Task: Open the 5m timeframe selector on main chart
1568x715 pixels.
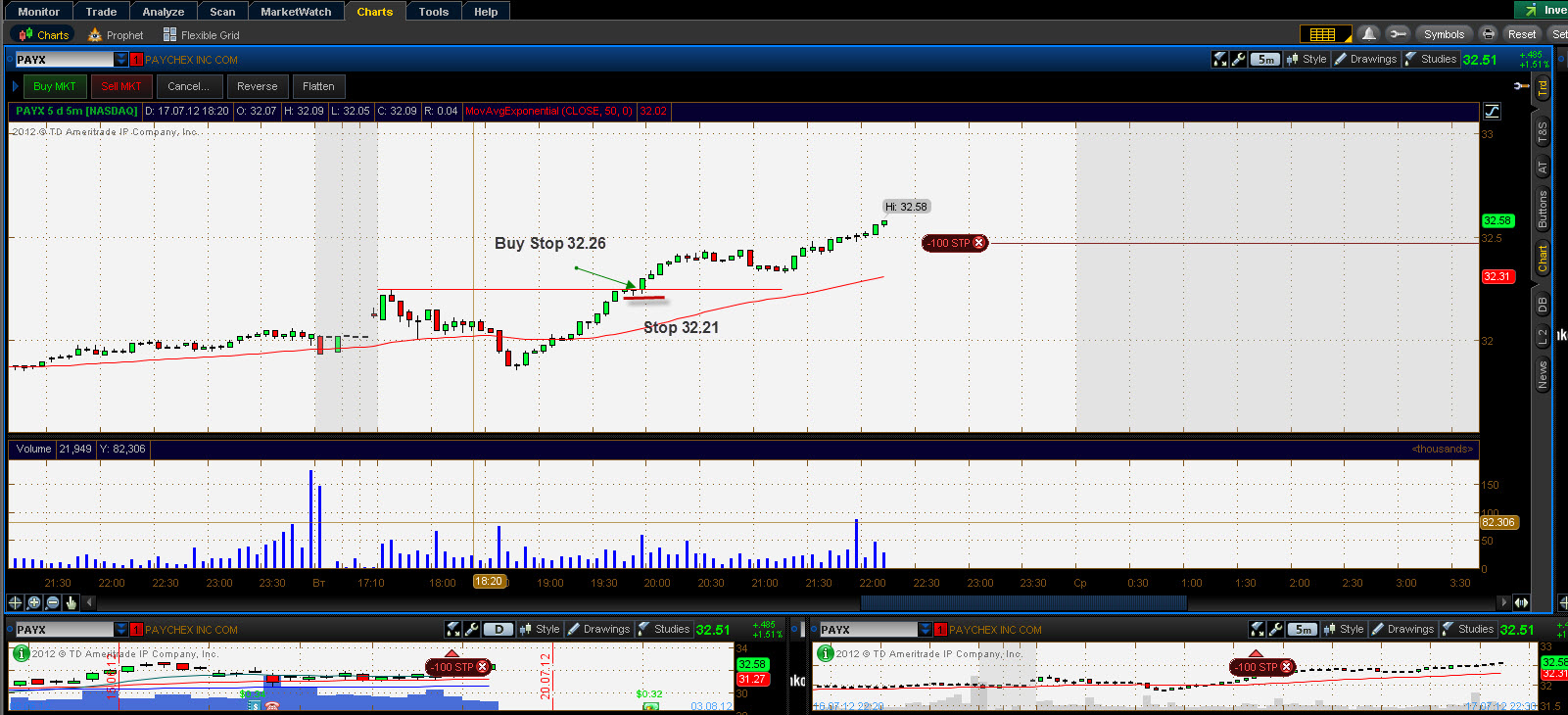Action: click(x=1266, y=60)
